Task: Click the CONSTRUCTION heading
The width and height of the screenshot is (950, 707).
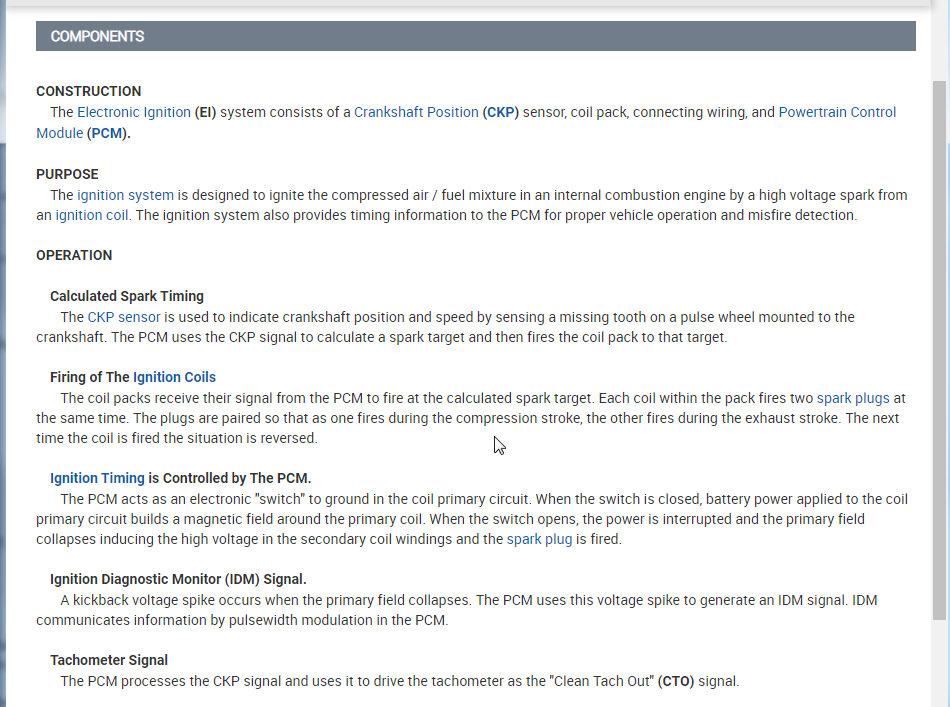Action: pos(89,91)
